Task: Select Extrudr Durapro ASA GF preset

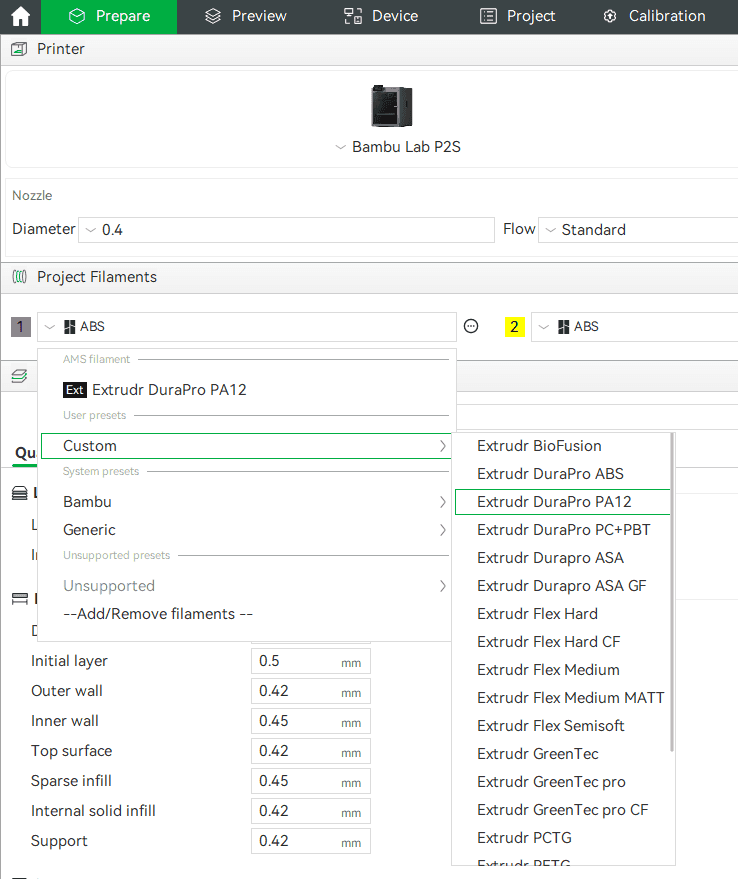Action: click(562, 586)
